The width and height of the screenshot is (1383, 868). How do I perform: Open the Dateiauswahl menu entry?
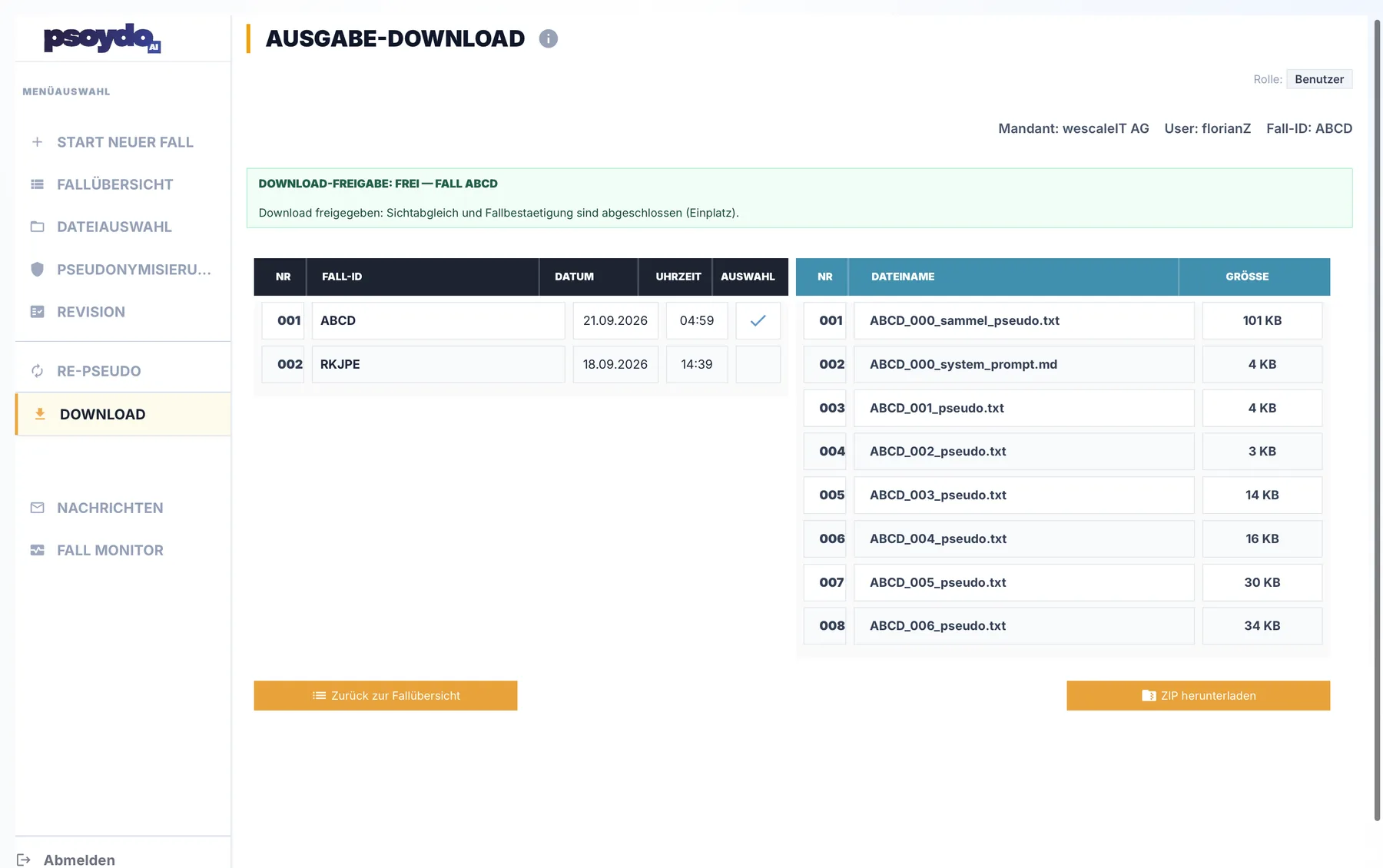(123, 227)
